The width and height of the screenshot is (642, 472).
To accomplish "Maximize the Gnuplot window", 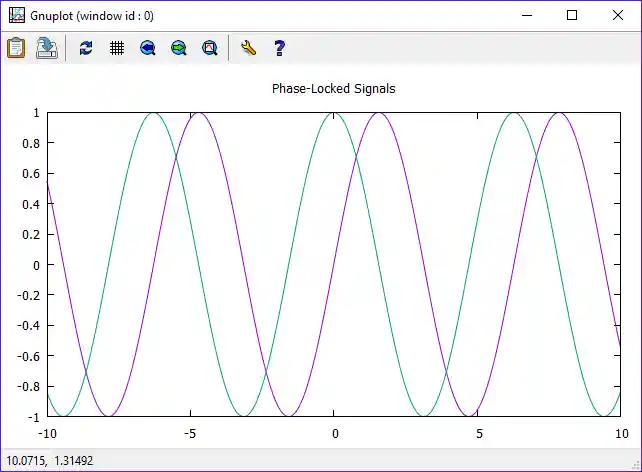I will (572, 15).
